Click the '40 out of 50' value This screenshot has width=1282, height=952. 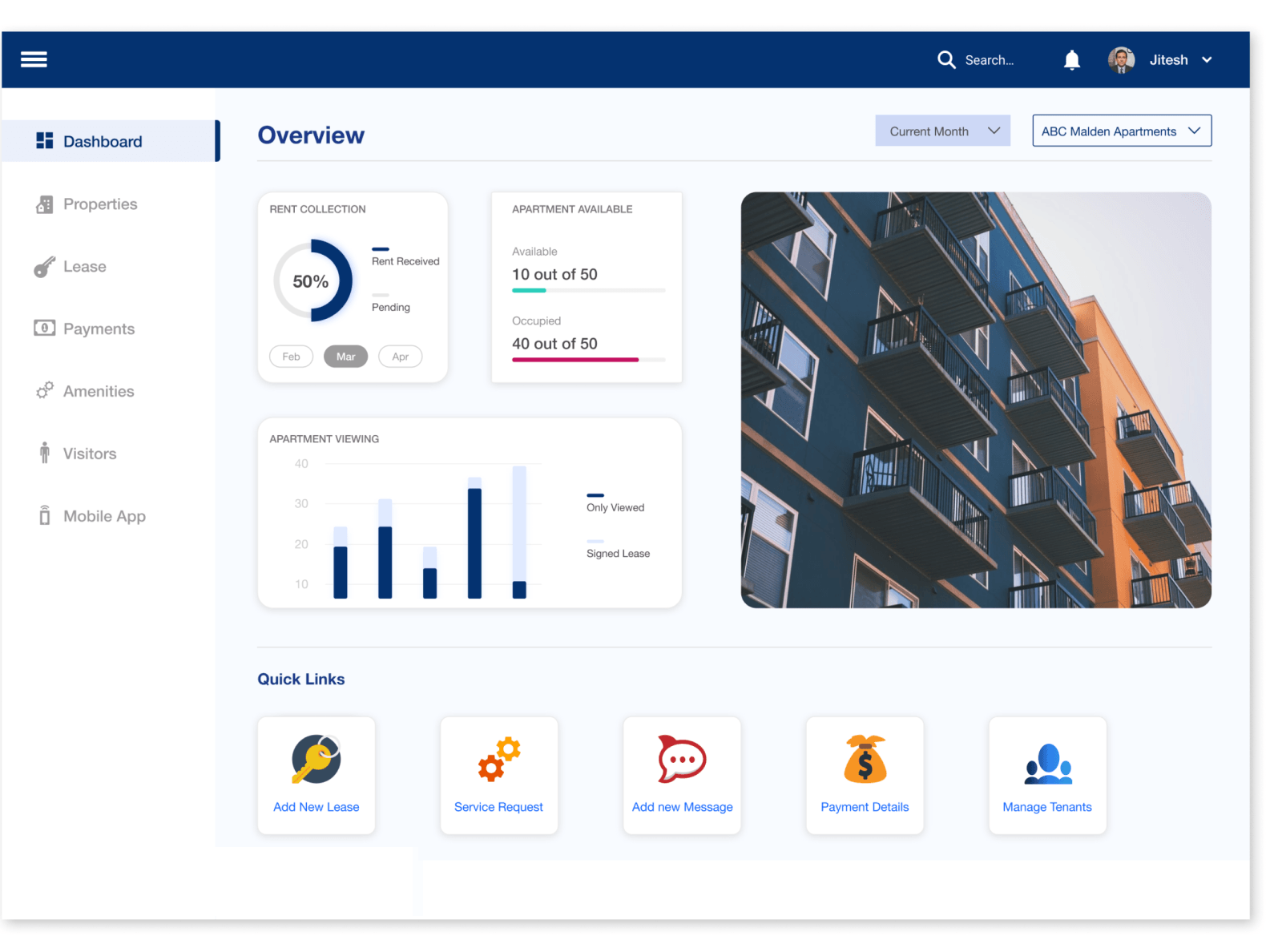554,344
